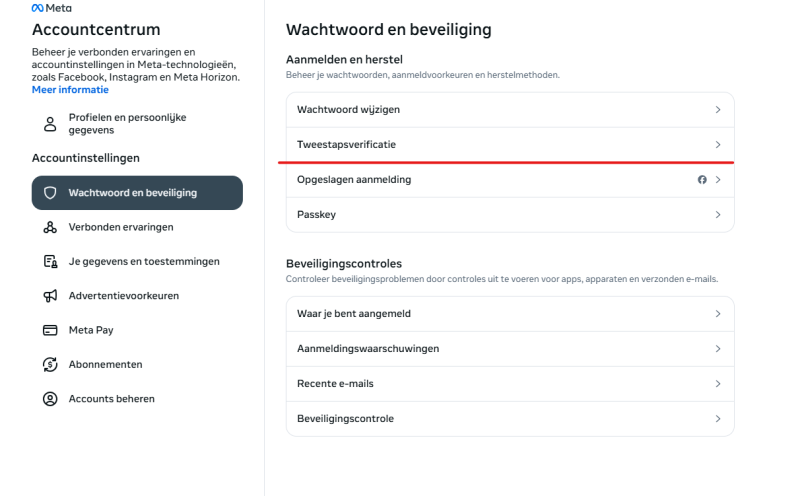The width and height of the screenshot is (800, 496).
Task: Click the Meta logo
Action: point(51,8)
